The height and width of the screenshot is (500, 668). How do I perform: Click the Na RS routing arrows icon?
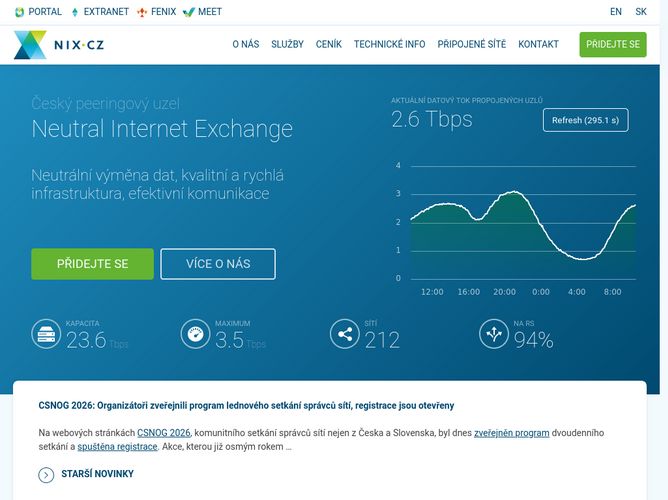point(494,334)
